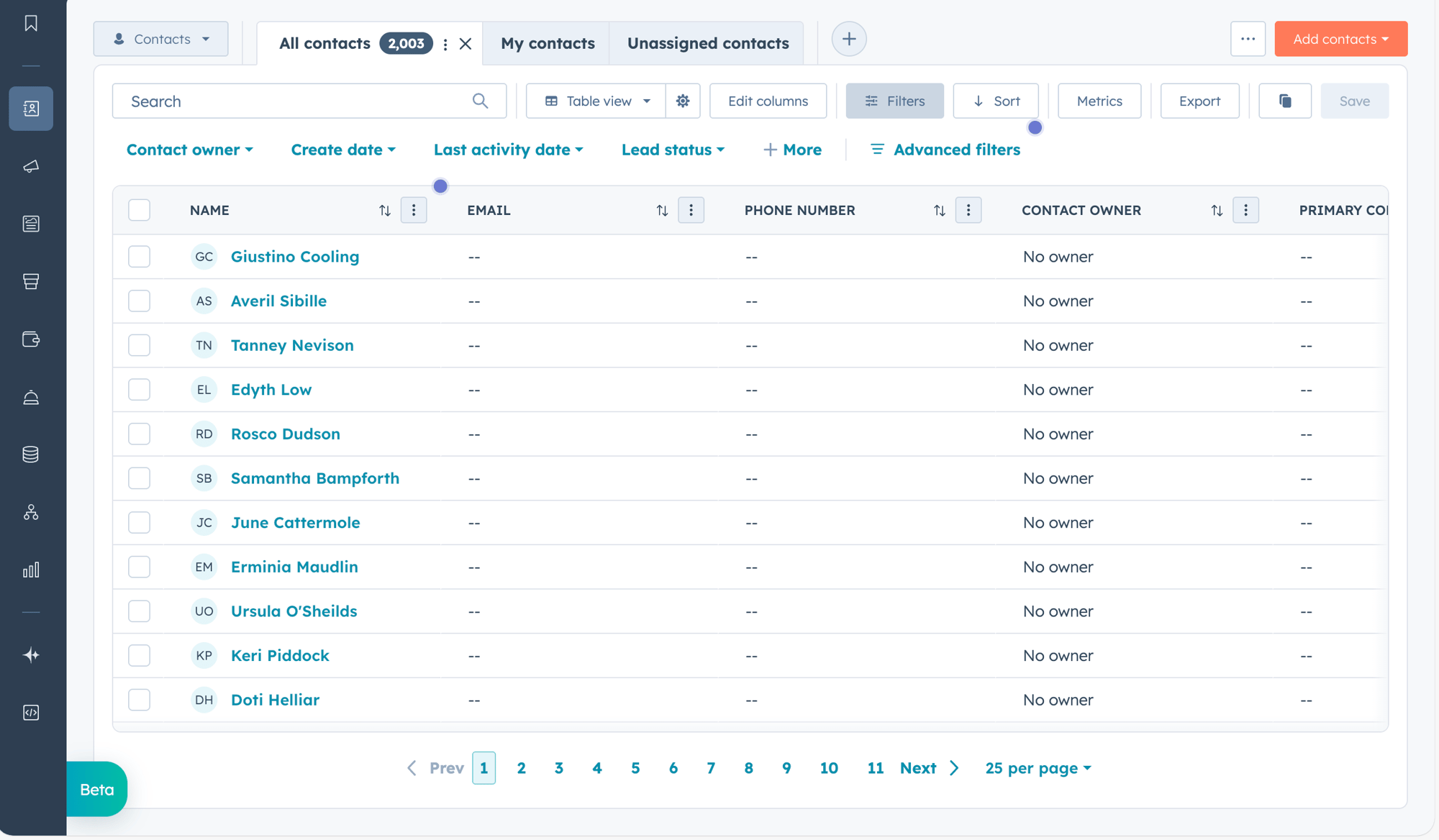Screen dimensions: 1439x840
Task: Open the Automations workflow icon in sidebar
Action: click(x=30, y=512)
